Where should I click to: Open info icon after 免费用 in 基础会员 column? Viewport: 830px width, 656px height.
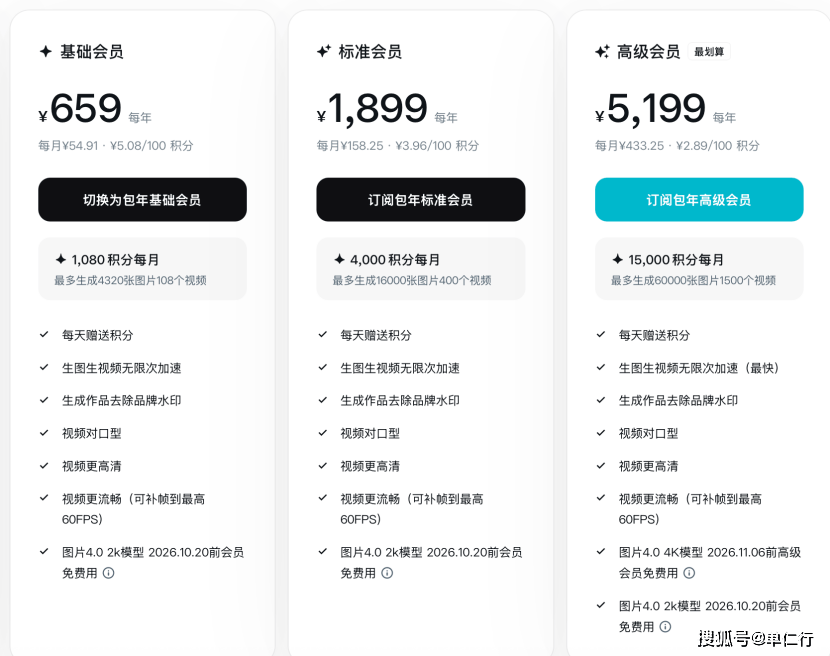coord(108,573)
